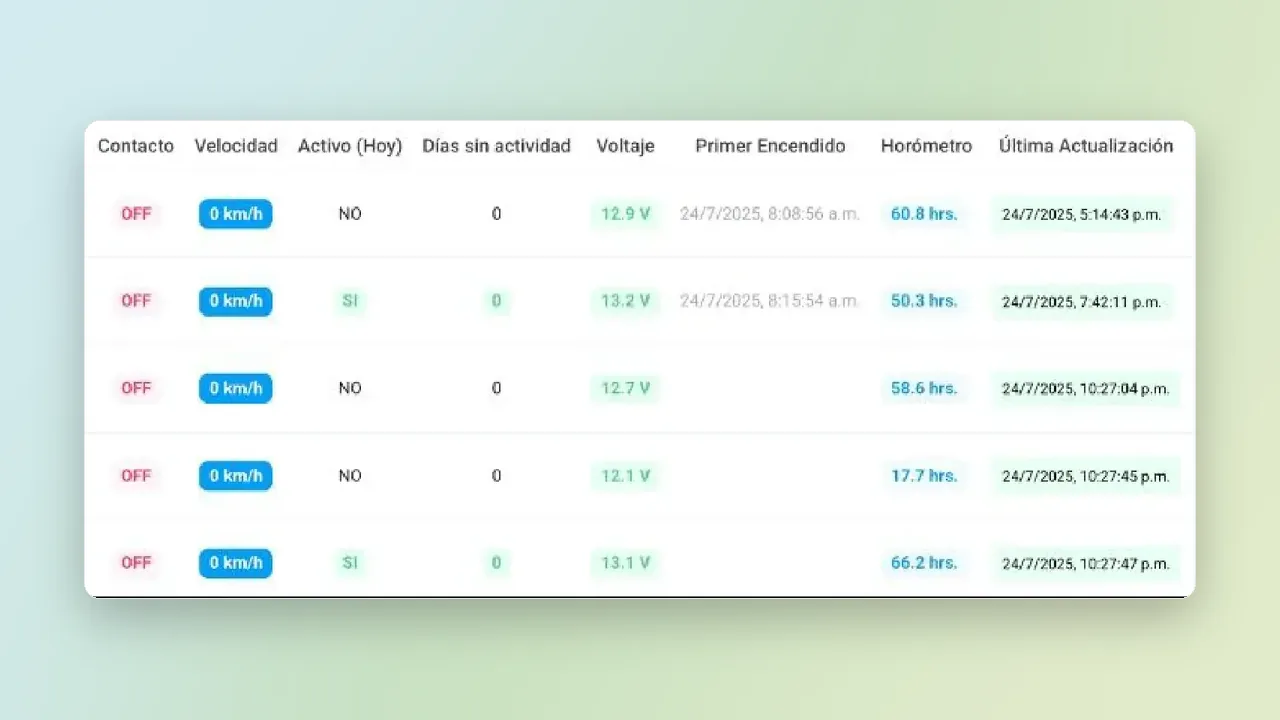Click the 12.7 V voltage cell

625,388
